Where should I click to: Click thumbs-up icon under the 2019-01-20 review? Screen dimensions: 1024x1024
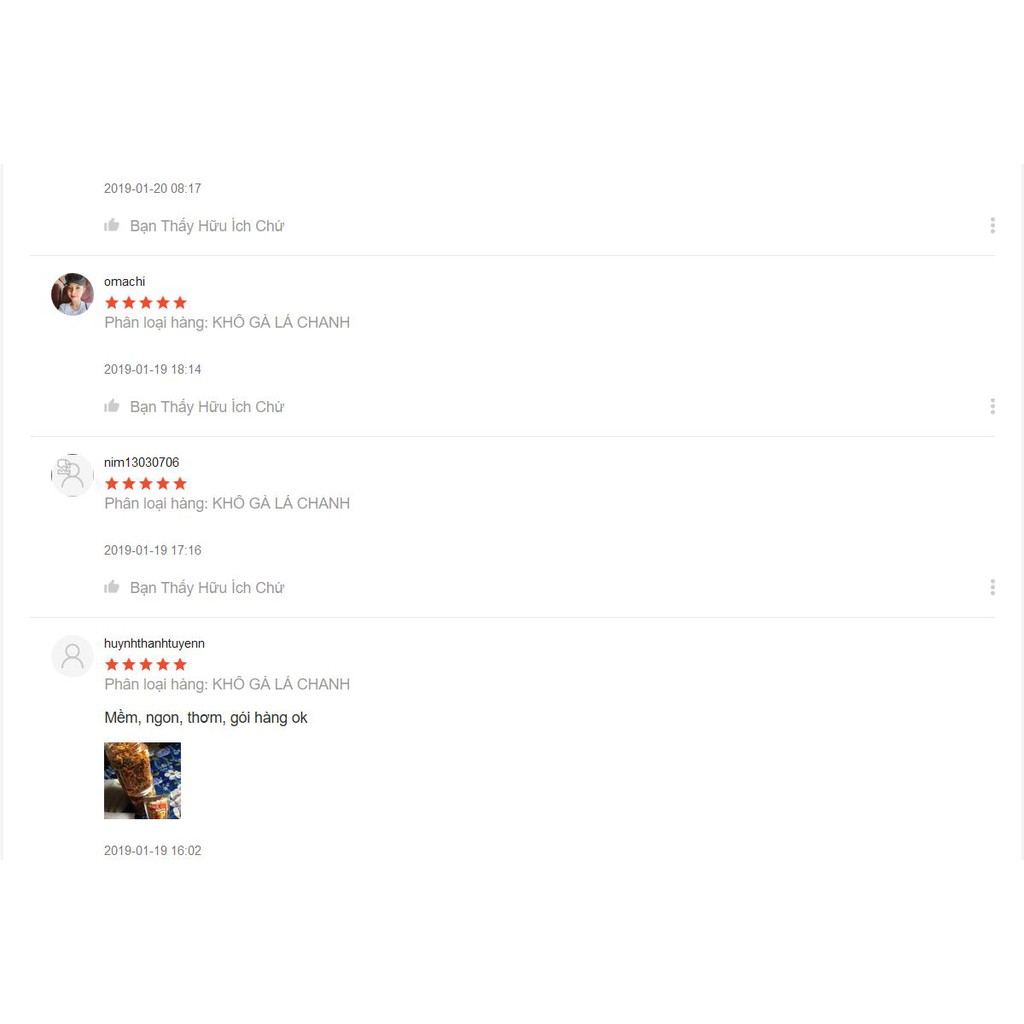tap(112, 225)
